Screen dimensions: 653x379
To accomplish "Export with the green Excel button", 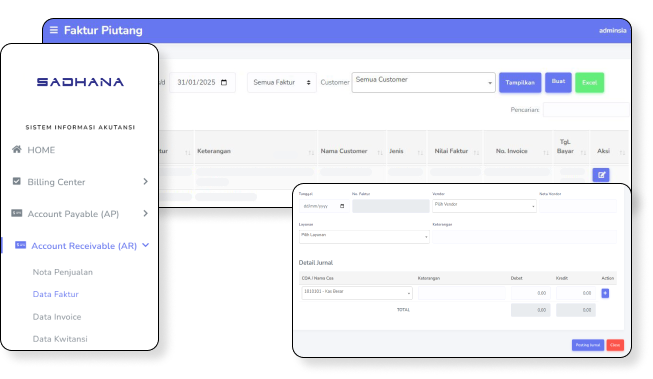I will point(589,82).
